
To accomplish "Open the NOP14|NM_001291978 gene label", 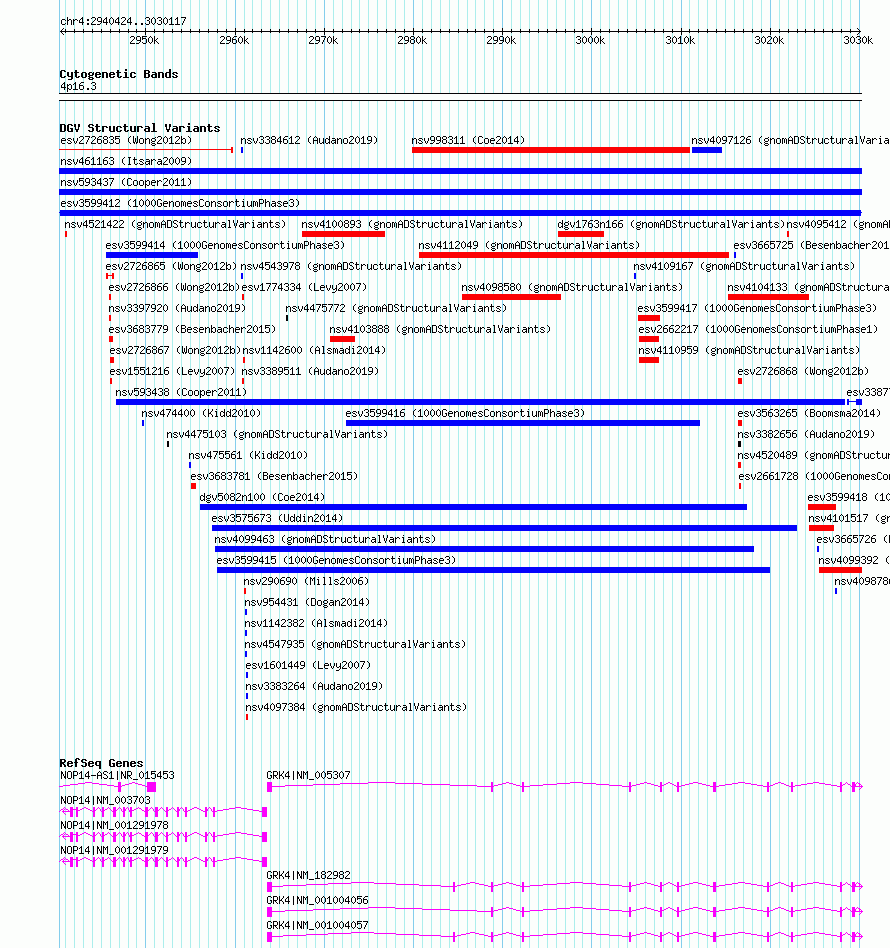I will [114, 825].
